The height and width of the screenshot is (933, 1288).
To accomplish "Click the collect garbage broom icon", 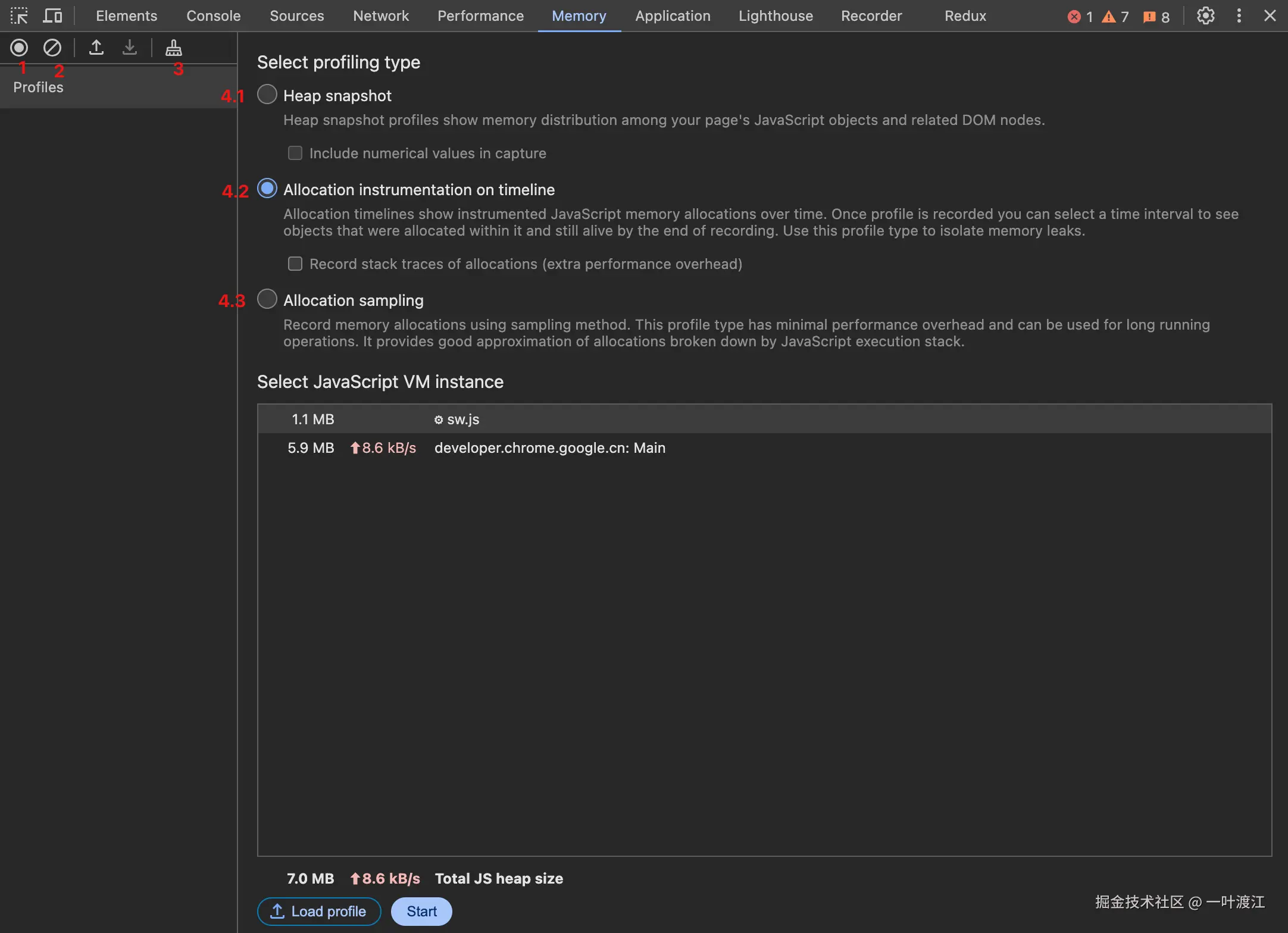I will (174, 48).
